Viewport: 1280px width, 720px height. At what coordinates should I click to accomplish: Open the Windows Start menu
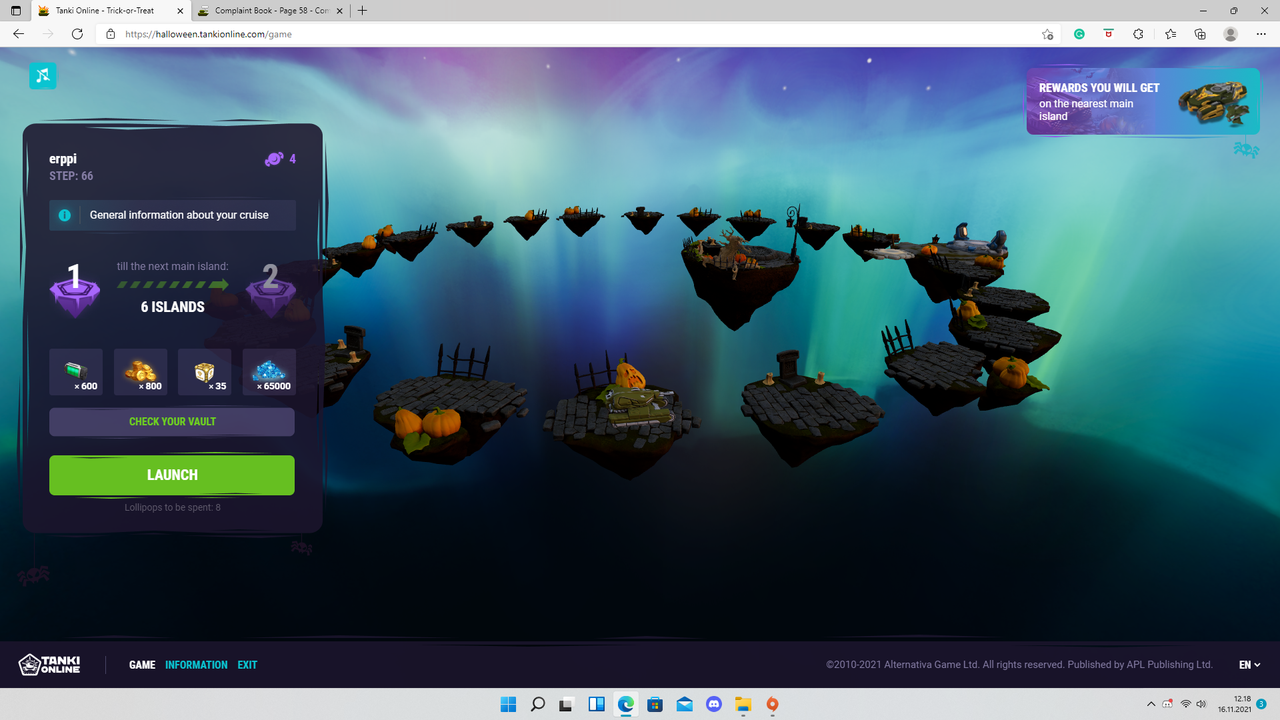coord(508,704)
